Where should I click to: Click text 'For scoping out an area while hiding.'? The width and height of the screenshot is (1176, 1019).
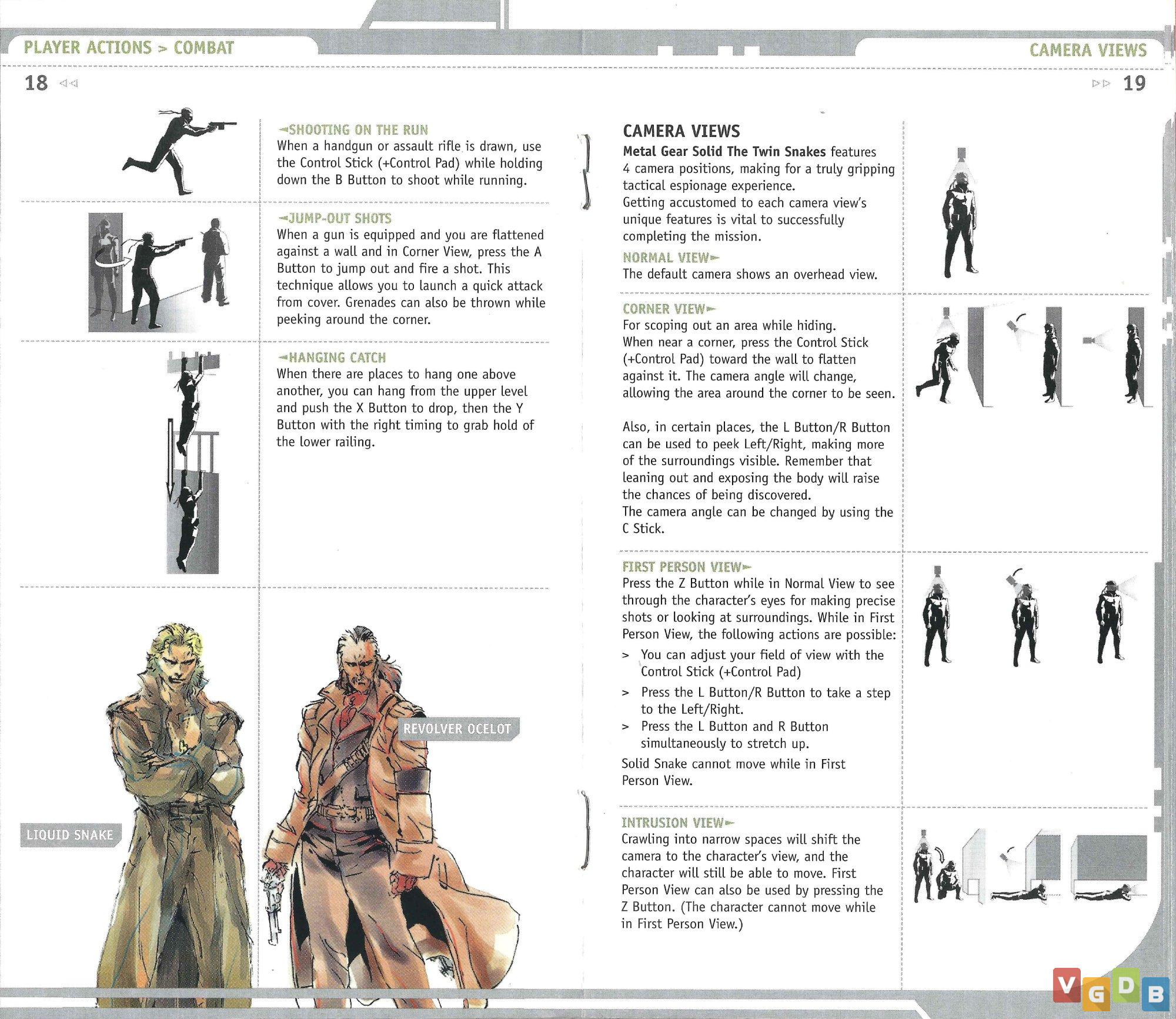[x=729, y=326]
